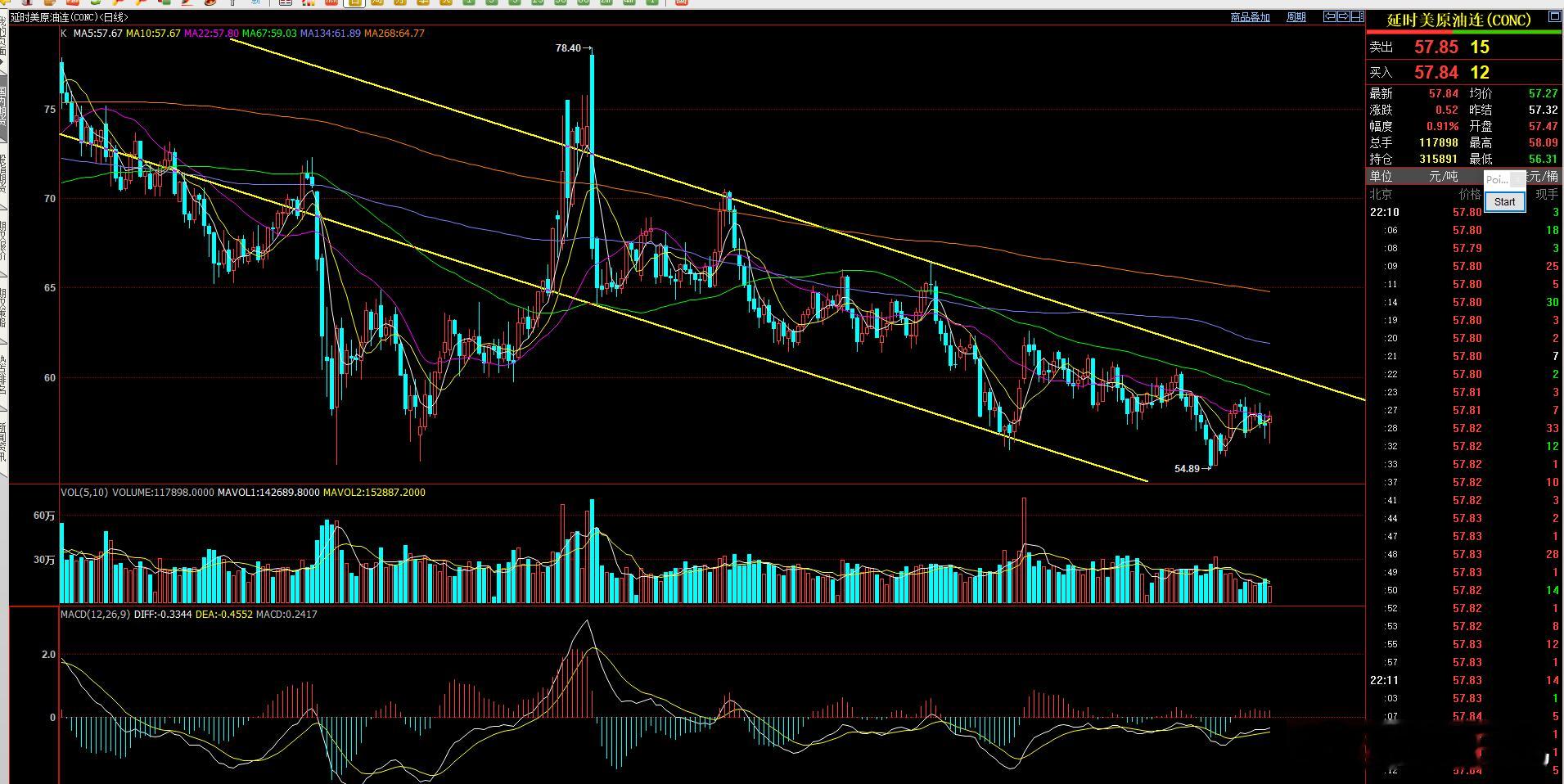Select the 22:11 tick row time
This screenshot has width=1564, height=784.
1385,681
